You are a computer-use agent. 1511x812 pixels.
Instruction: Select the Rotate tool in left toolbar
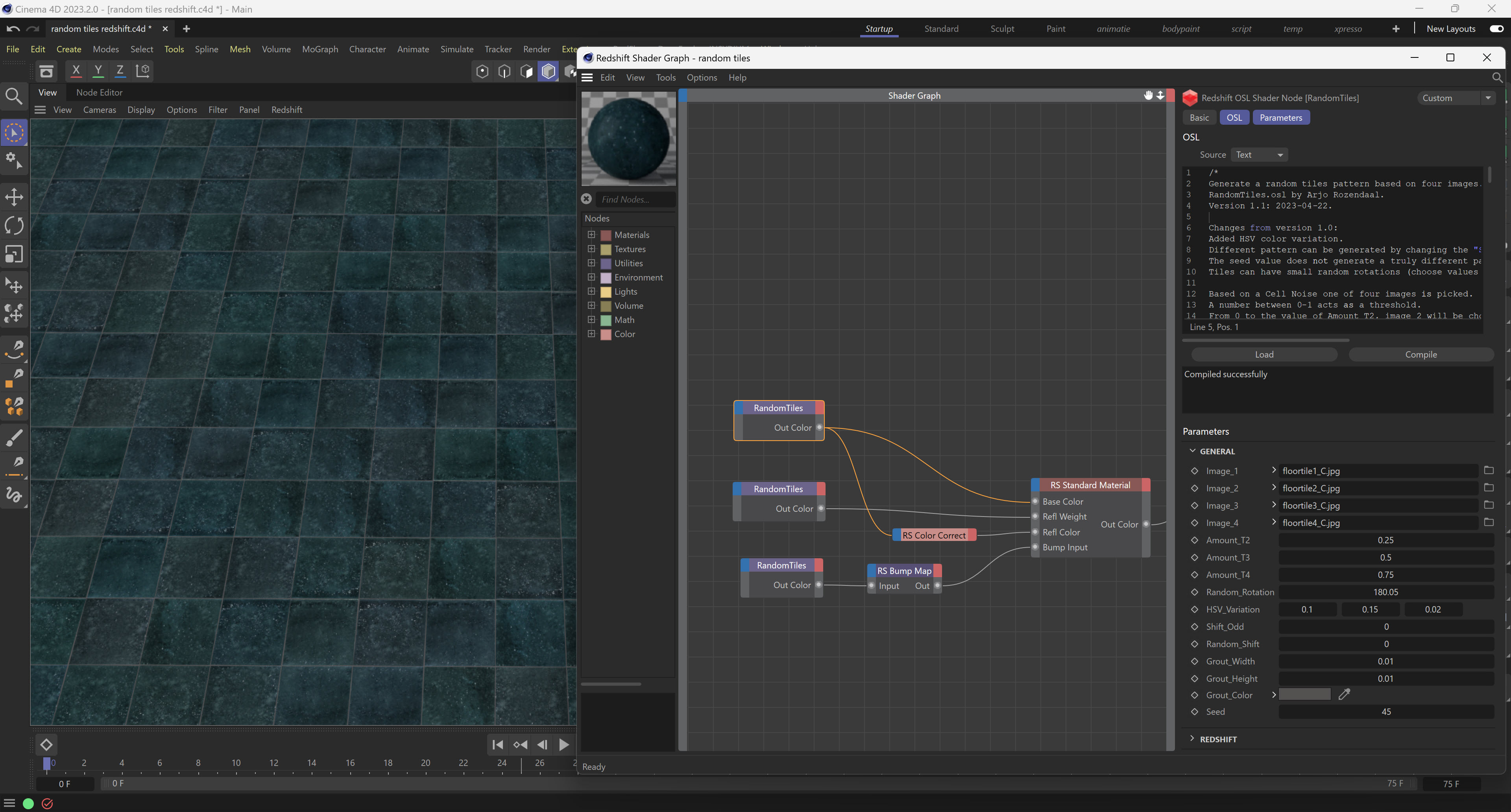coord(14,226)
